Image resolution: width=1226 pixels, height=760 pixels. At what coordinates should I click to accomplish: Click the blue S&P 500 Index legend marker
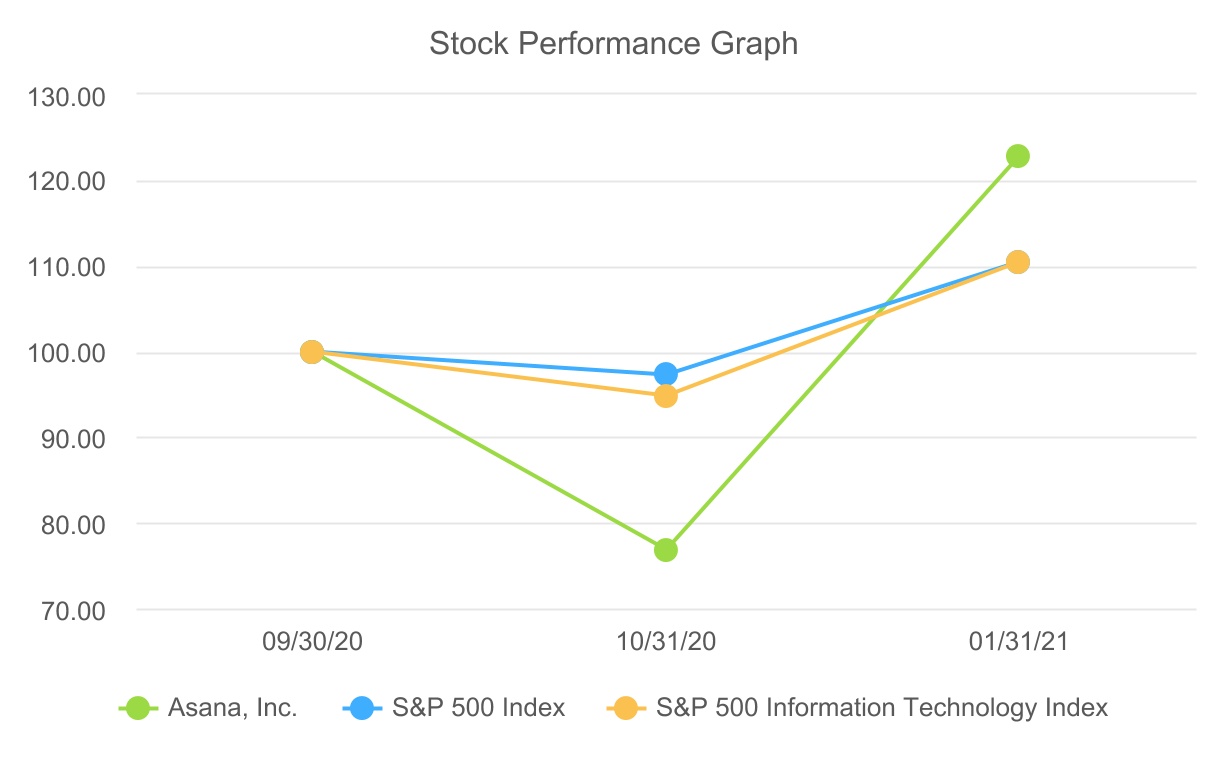(x=363, y=708)
